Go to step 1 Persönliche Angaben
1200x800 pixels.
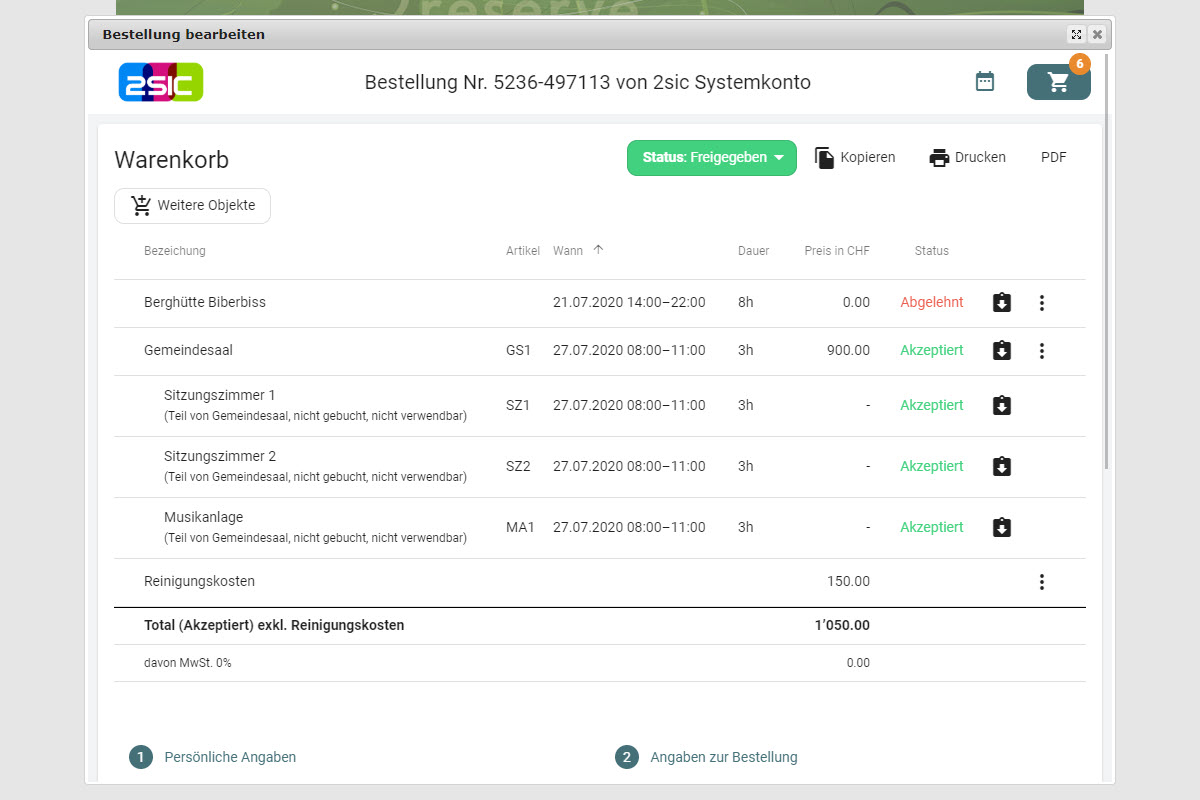click(229, 757)
